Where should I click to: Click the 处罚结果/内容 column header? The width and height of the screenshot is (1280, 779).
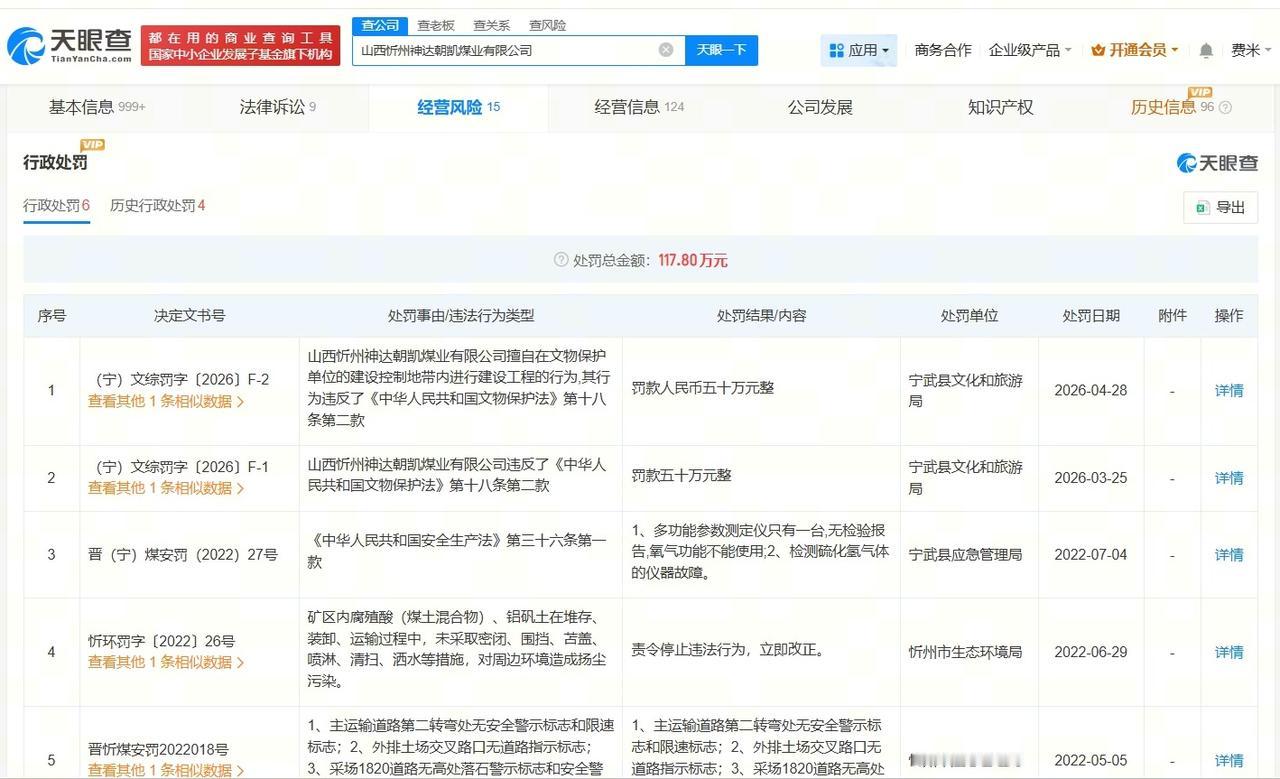coord(761,315)
